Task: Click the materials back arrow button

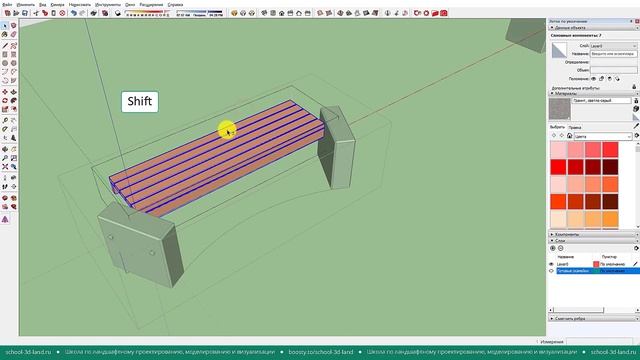Action: 554,136
